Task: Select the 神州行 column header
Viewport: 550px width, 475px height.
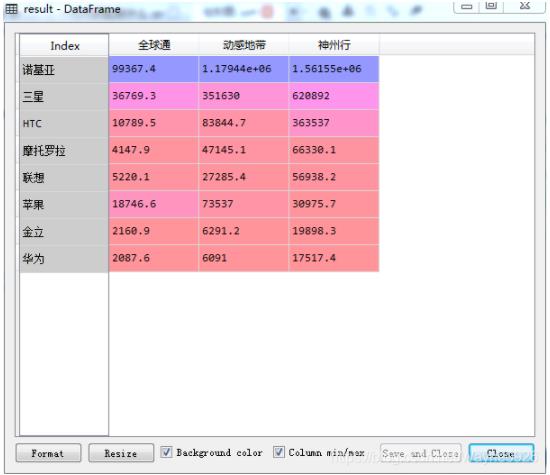Action: click(x=334, y=45)
